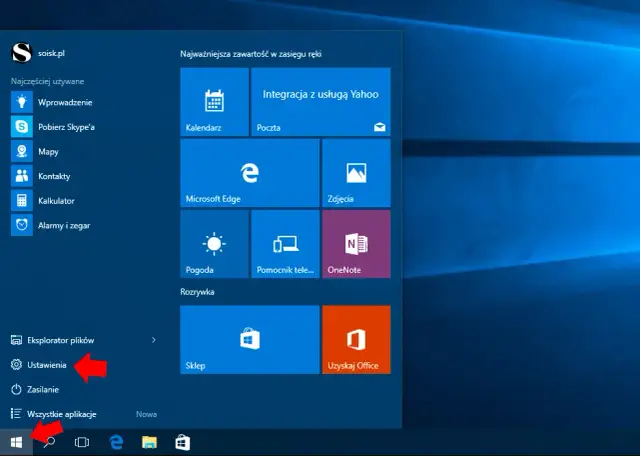Open taskbar search magnifier
The width and height of the screenshot is (640, 456).
(x=49, y=442)
